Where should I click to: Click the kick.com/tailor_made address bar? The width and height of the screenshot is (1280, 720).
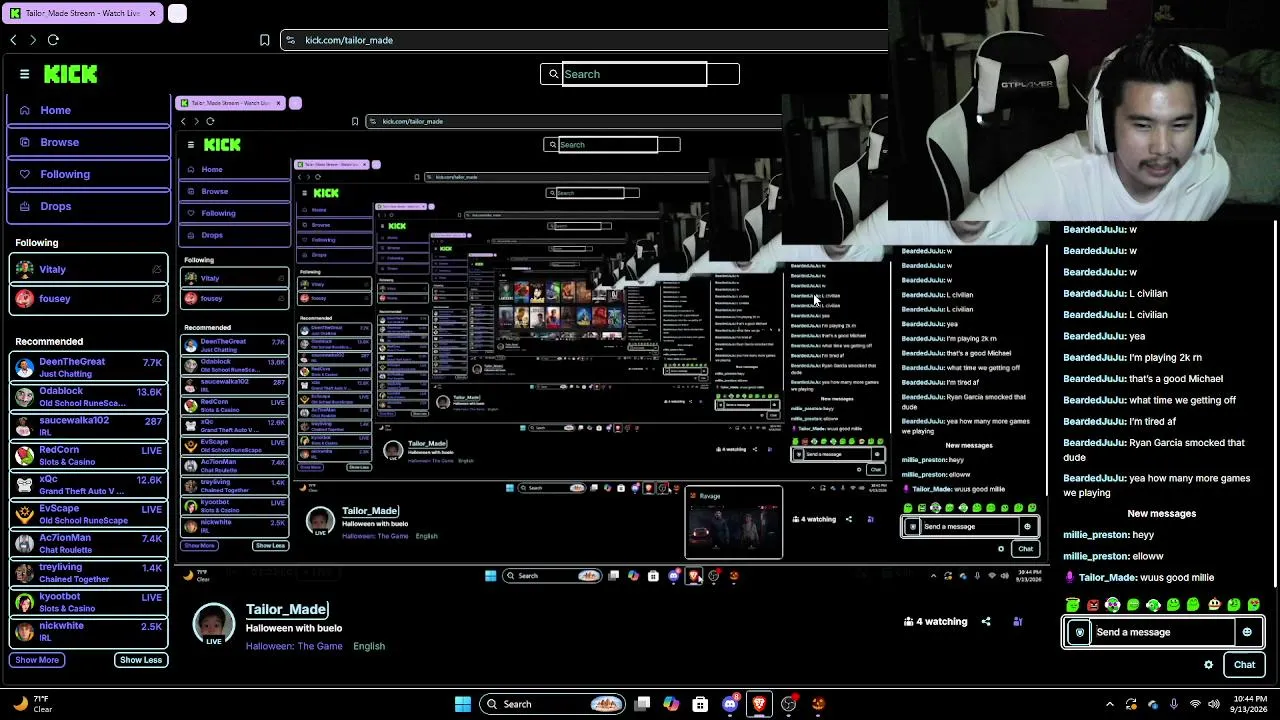click(585, 40)
